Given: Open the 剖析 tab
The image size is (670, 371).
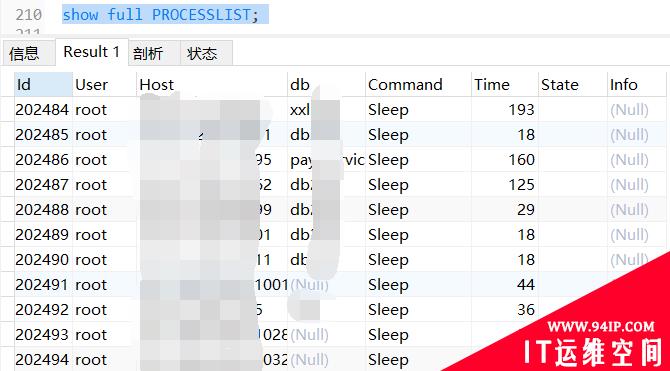Looking at the screenshot, I should 154,53.
